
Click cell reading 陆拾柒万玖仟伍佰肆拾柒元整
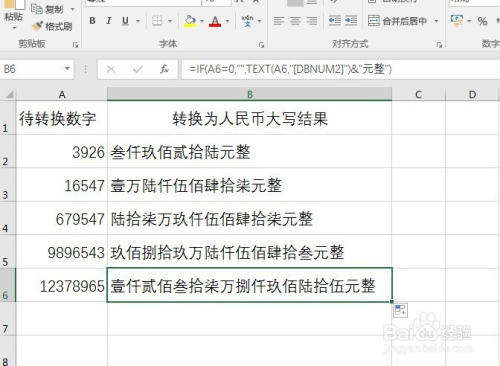coord(250,218)
